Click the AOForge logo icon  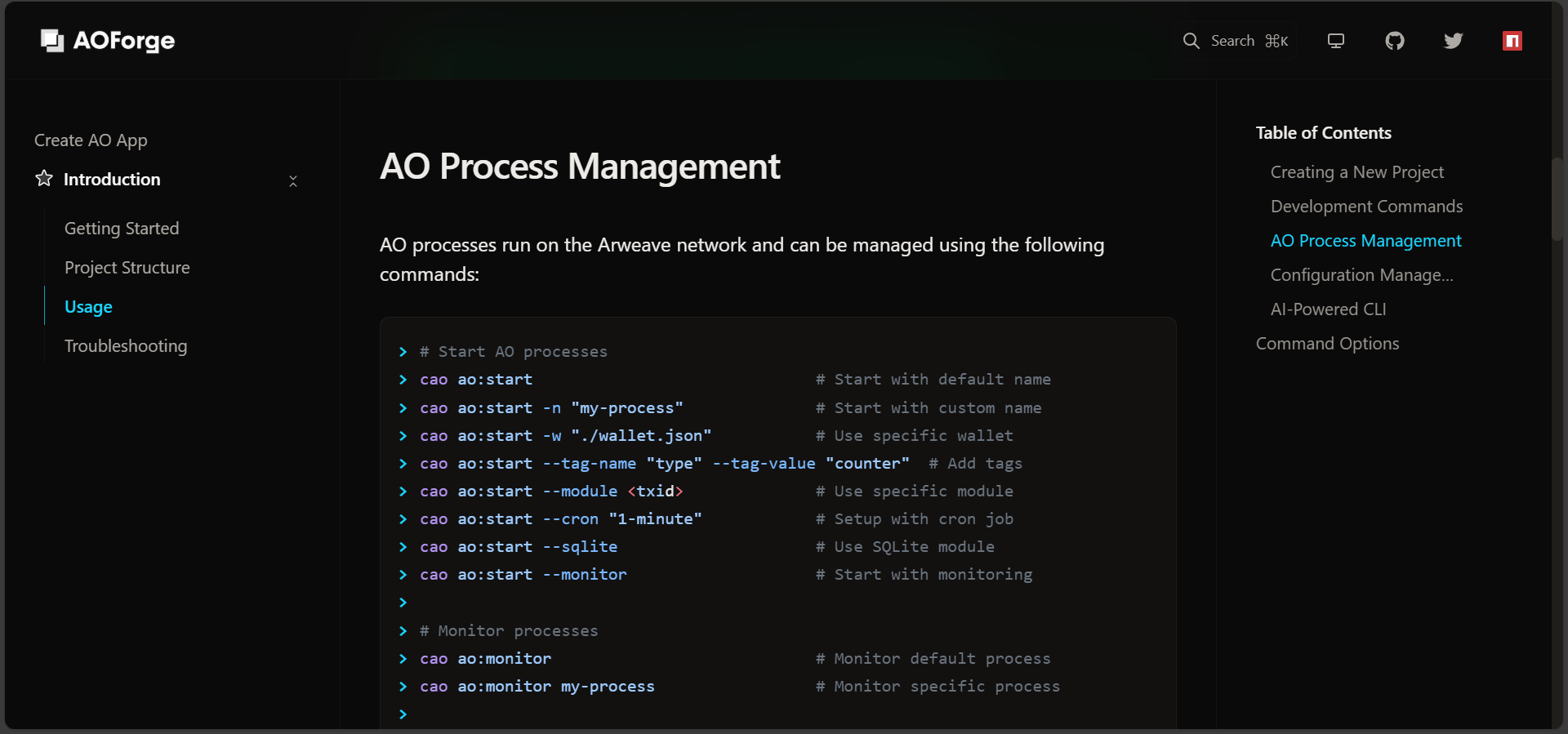[52, 41]
